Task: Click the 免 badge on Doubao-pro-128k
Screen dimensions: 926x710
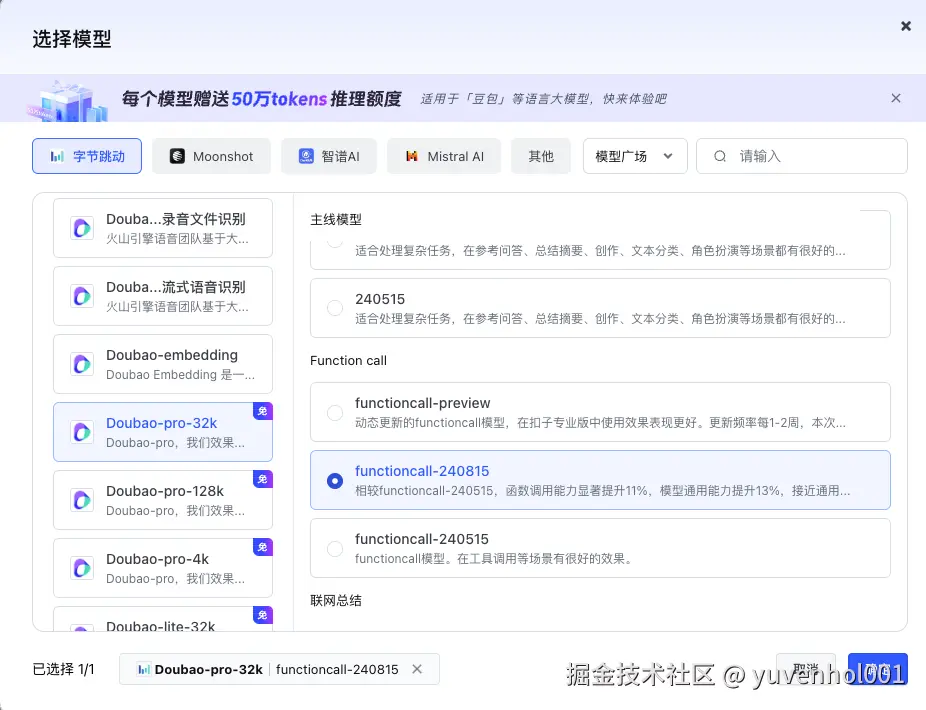Action: (x=263, y=479)
